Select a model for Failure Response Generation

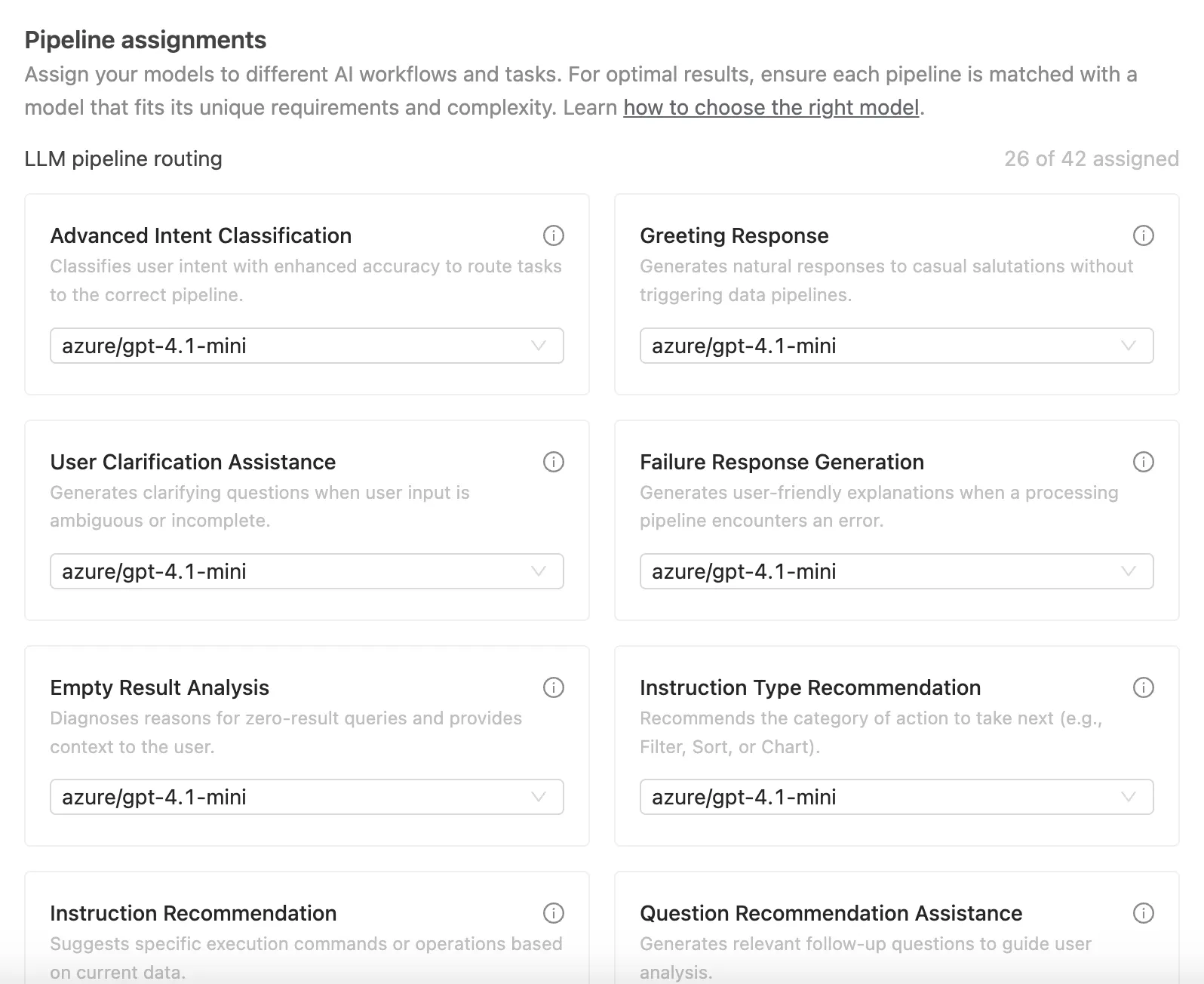tap(897, 571)
